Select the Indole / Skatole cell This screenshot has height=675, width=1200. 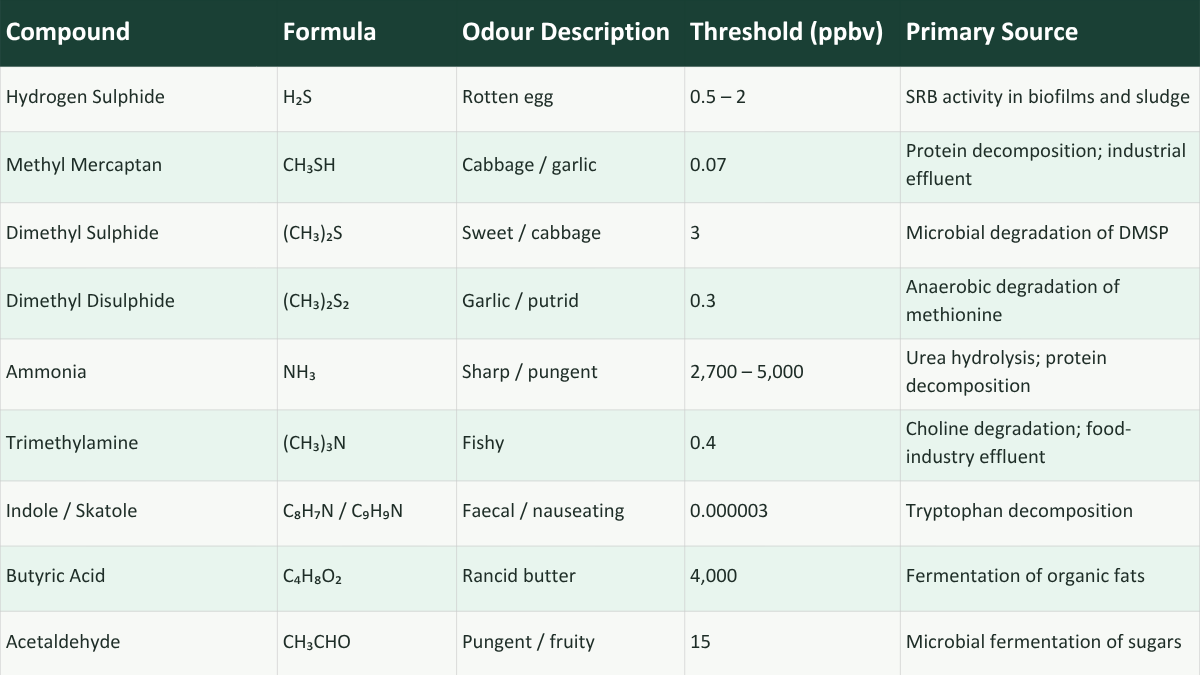(x=71, y=511)
